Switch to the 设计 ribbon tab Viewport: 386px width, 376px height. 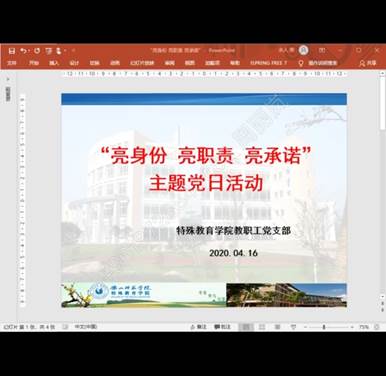74,63
